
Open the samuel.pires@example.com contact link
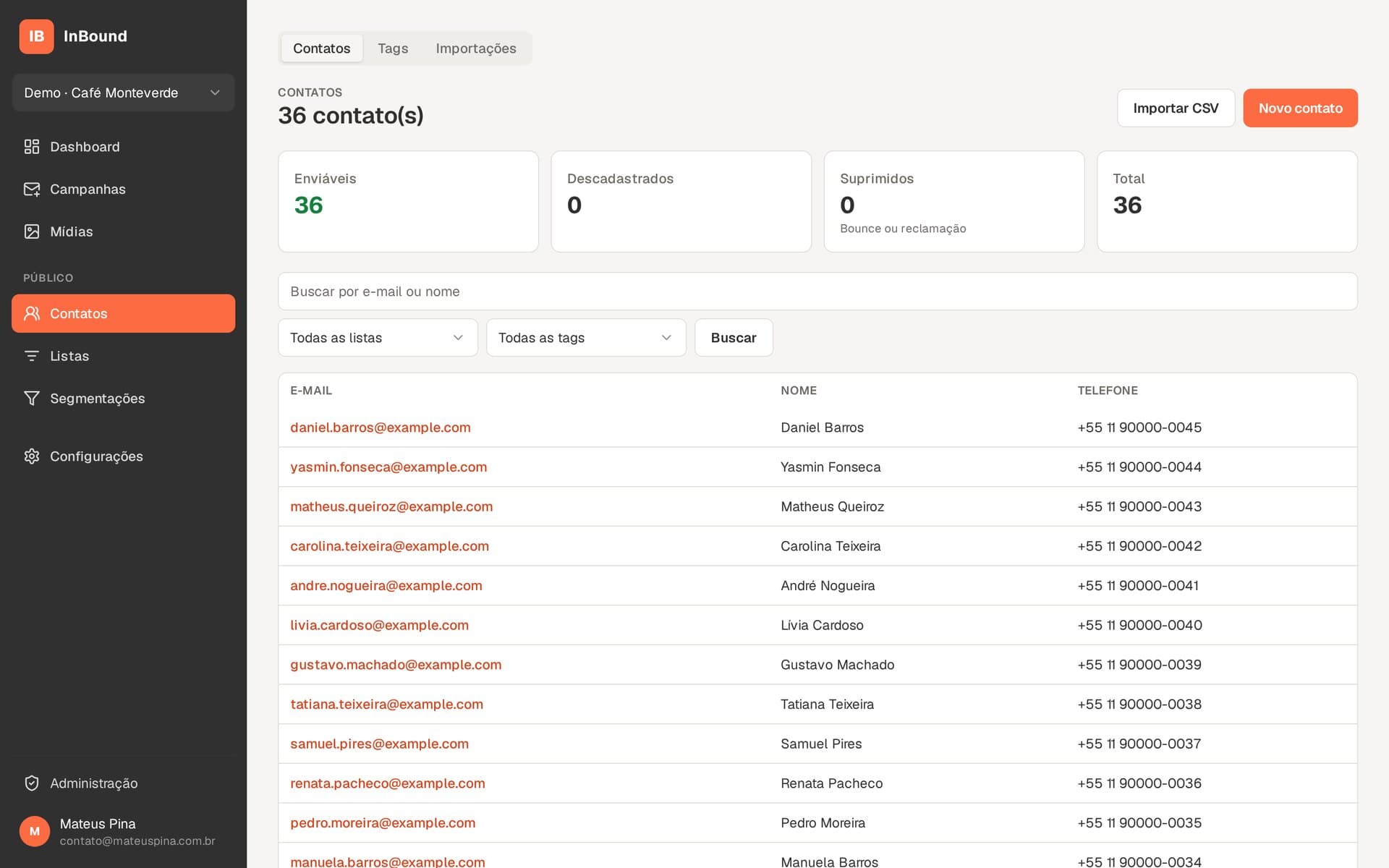coord(379,744)
